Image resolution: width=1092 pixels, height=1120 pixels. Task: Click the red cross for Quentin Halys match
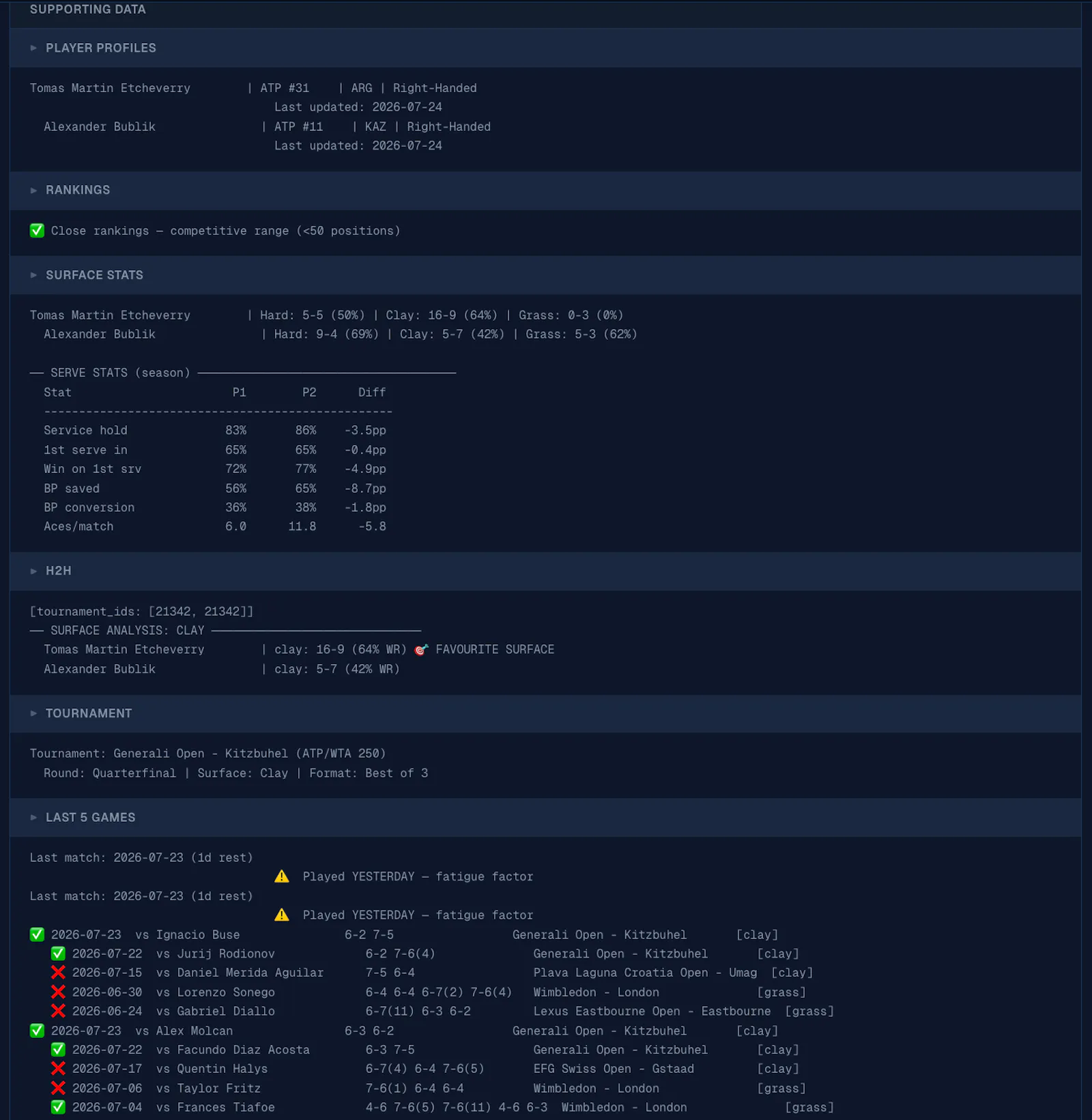58,1069
